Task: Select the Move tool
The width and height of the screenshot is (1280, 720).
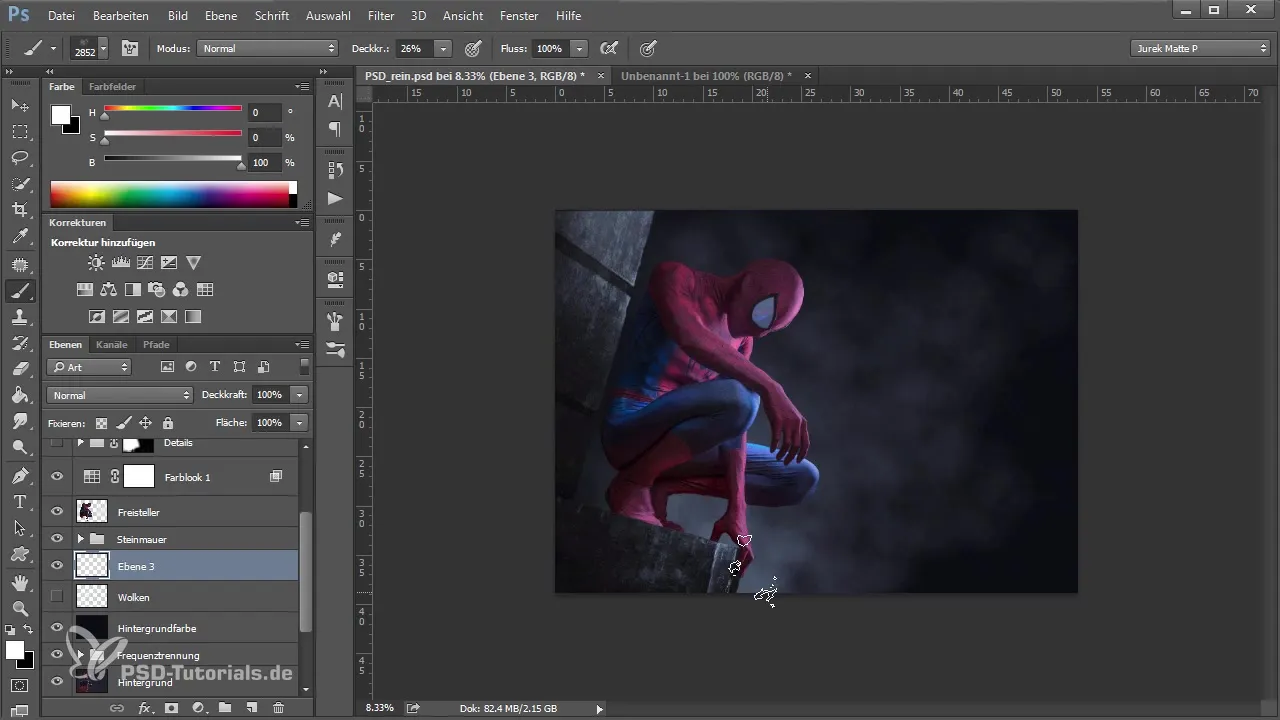Action: point(20,105)
